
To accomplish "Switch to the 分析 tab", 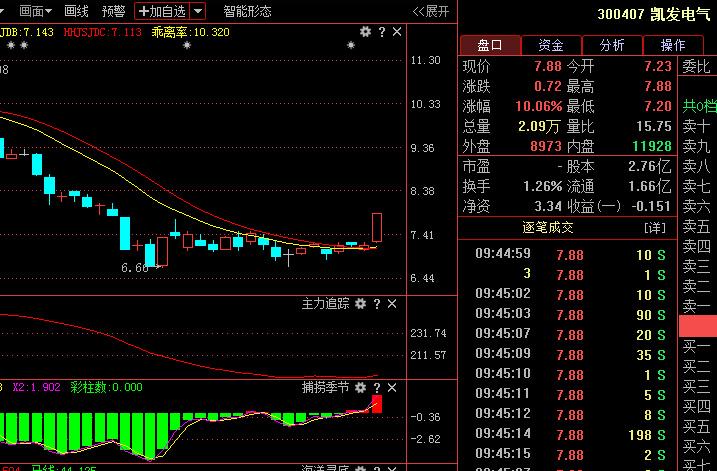I will pyautogui.click(x=612, y=45).
